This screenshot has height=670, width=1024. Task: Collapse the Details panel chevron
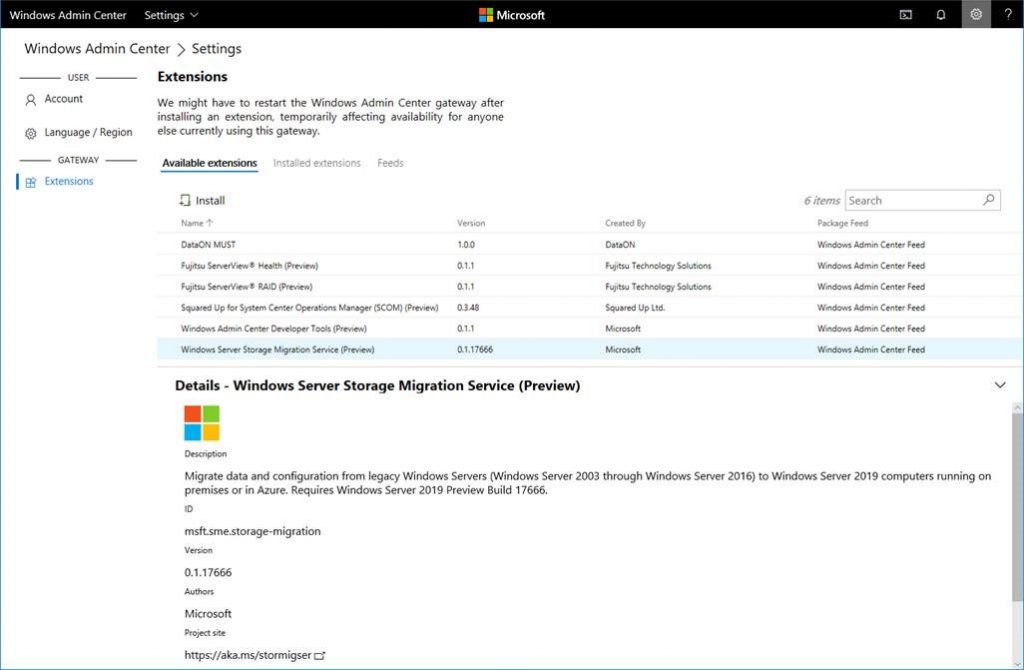[x=1000, y=385]
